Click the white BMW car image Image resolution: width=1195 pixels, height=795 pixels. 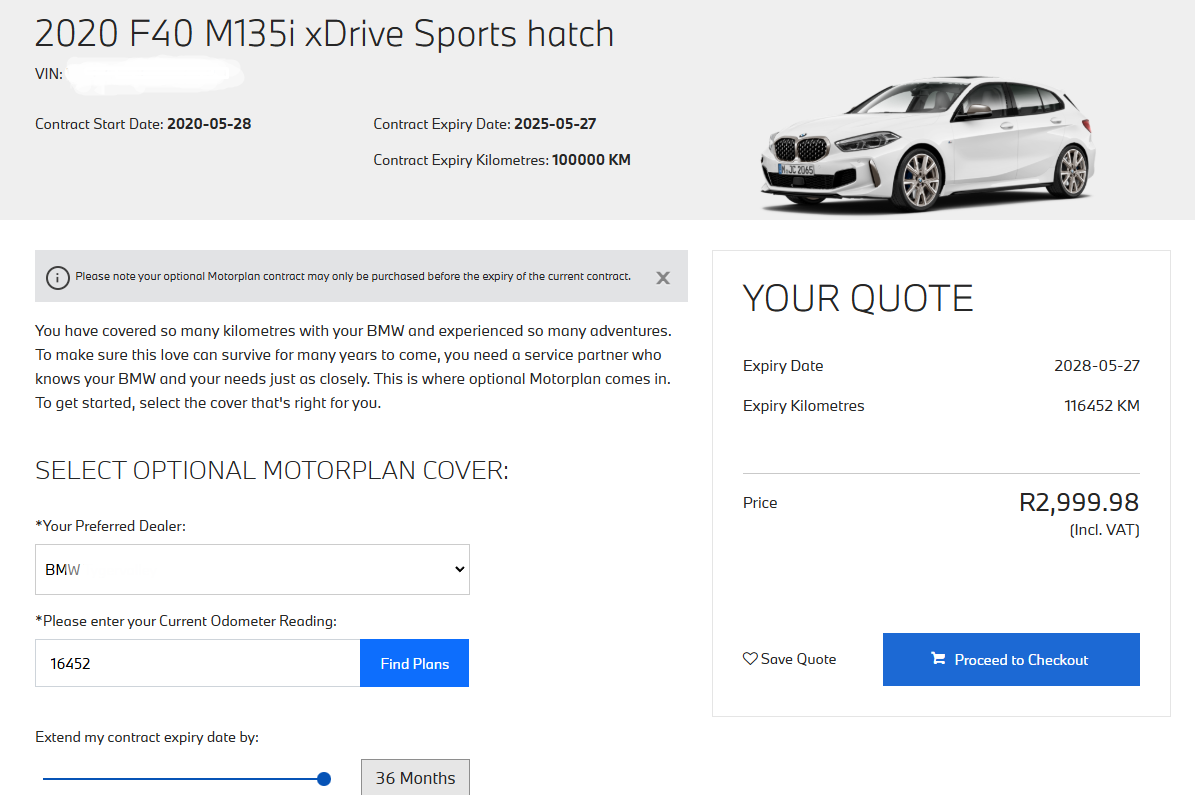[x=928, y=143]
